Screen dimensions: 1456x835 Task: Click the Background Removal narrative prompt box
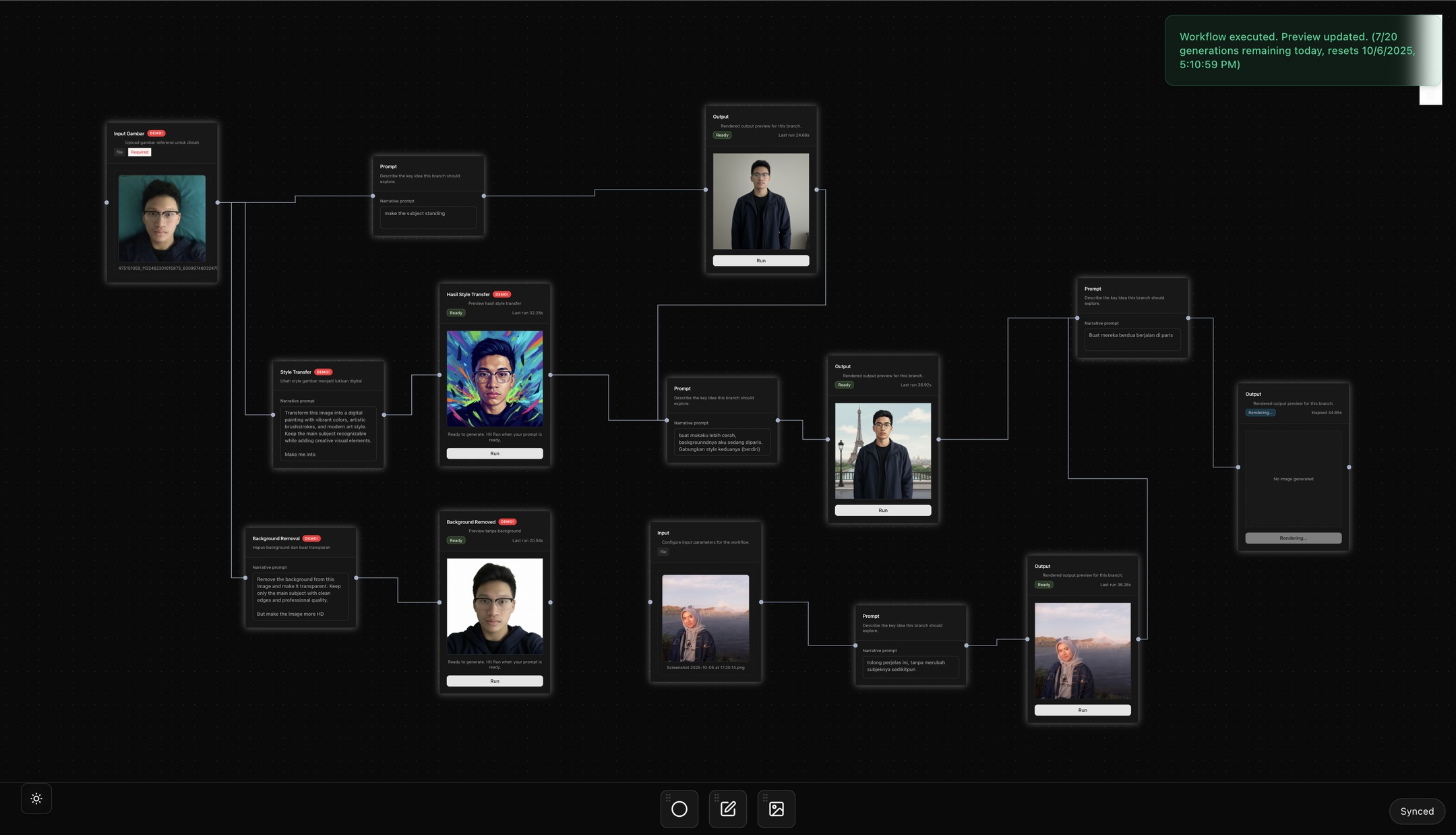[300, 596]
